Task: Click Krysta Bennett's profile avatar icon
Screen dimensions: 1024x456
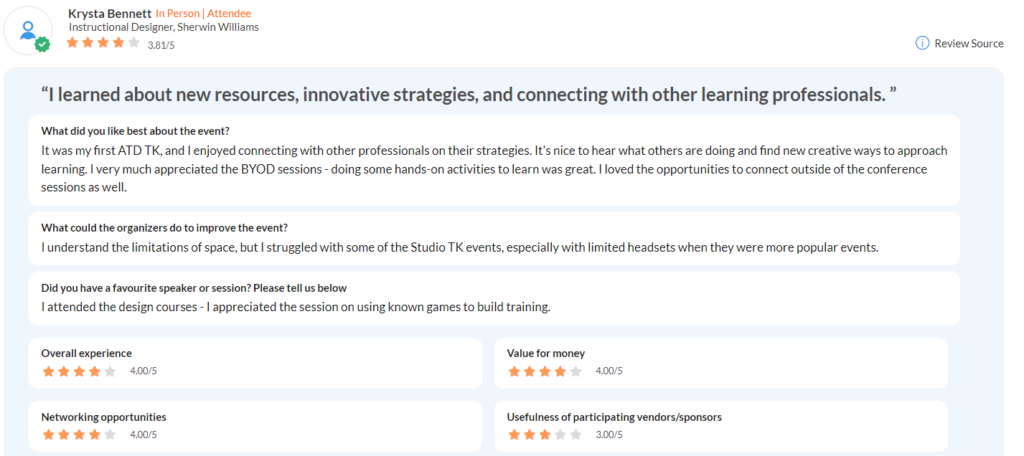Action: 29,31
